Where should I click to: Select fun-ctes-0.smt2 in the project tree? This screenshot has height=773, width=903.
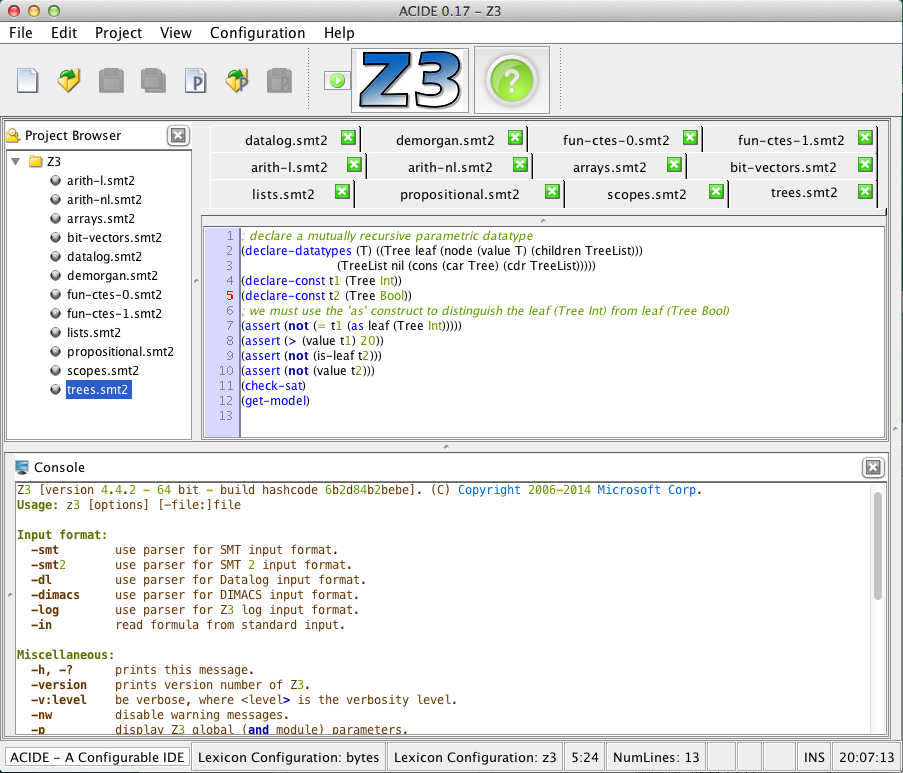114,294
